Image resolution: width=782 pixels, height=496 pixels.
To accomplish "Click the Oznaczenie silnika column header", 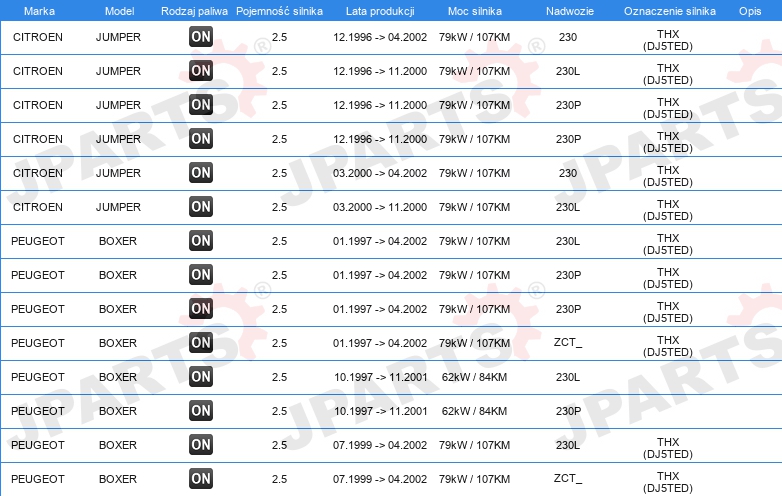I will point(670,11).
